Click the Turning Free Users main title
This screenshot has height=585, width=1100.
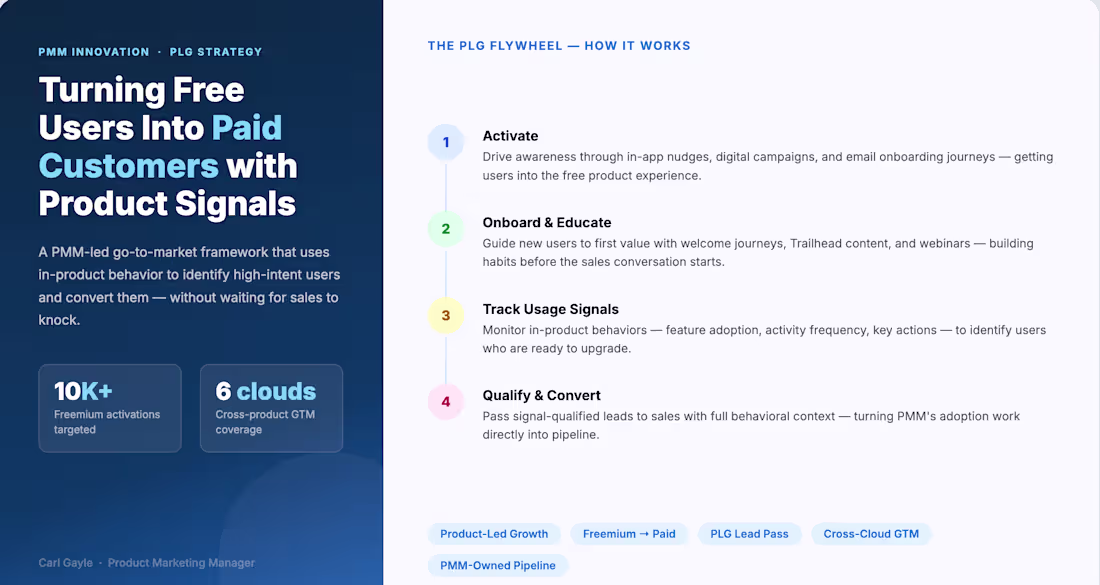tap(168, 147)
